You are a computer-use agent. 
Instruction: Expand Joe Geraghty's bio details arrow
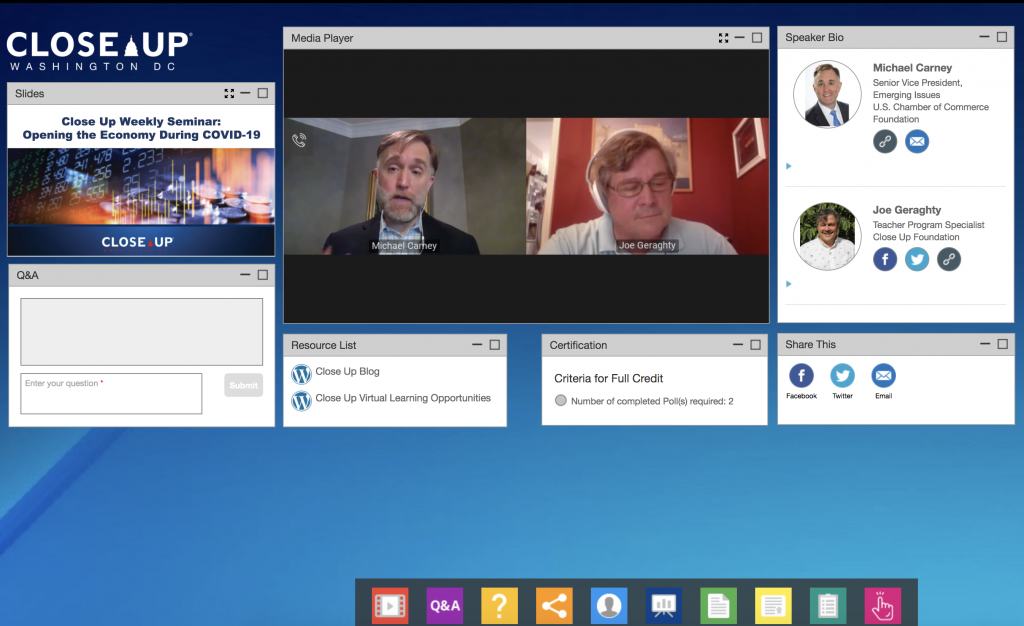[788, 284]
